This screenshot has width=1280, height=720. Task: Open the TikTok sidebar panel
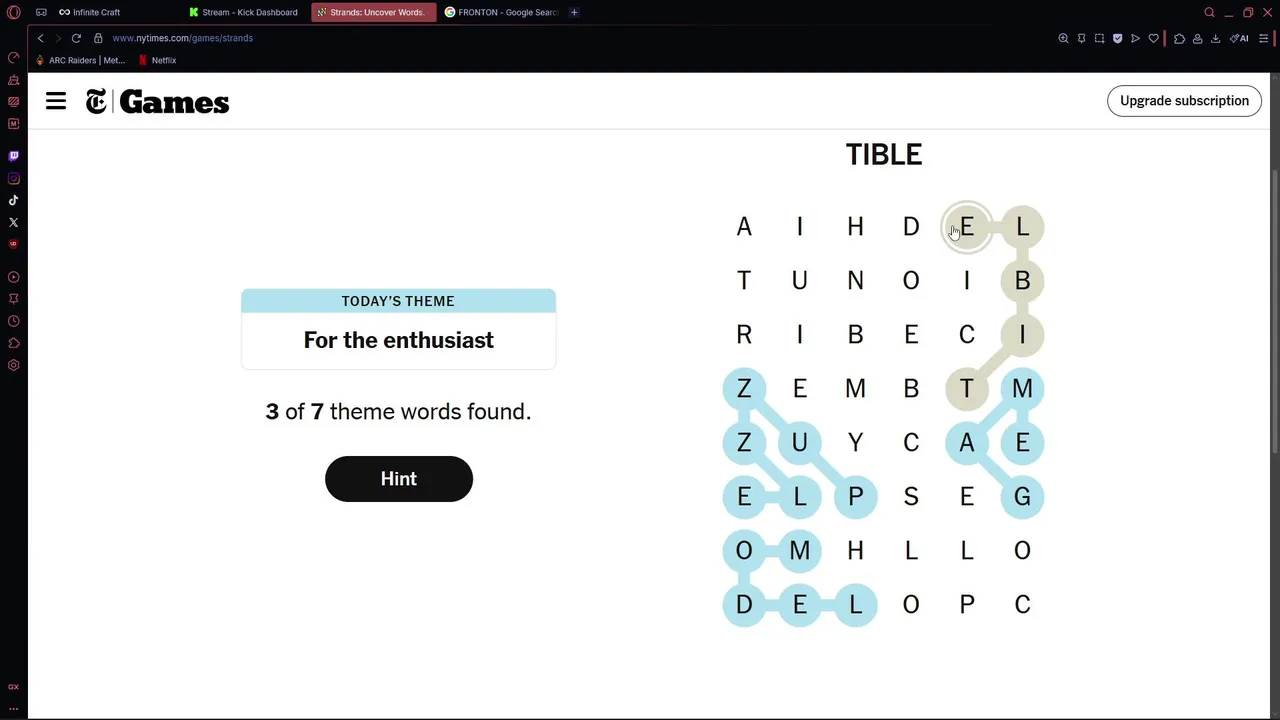click(13, 200)
